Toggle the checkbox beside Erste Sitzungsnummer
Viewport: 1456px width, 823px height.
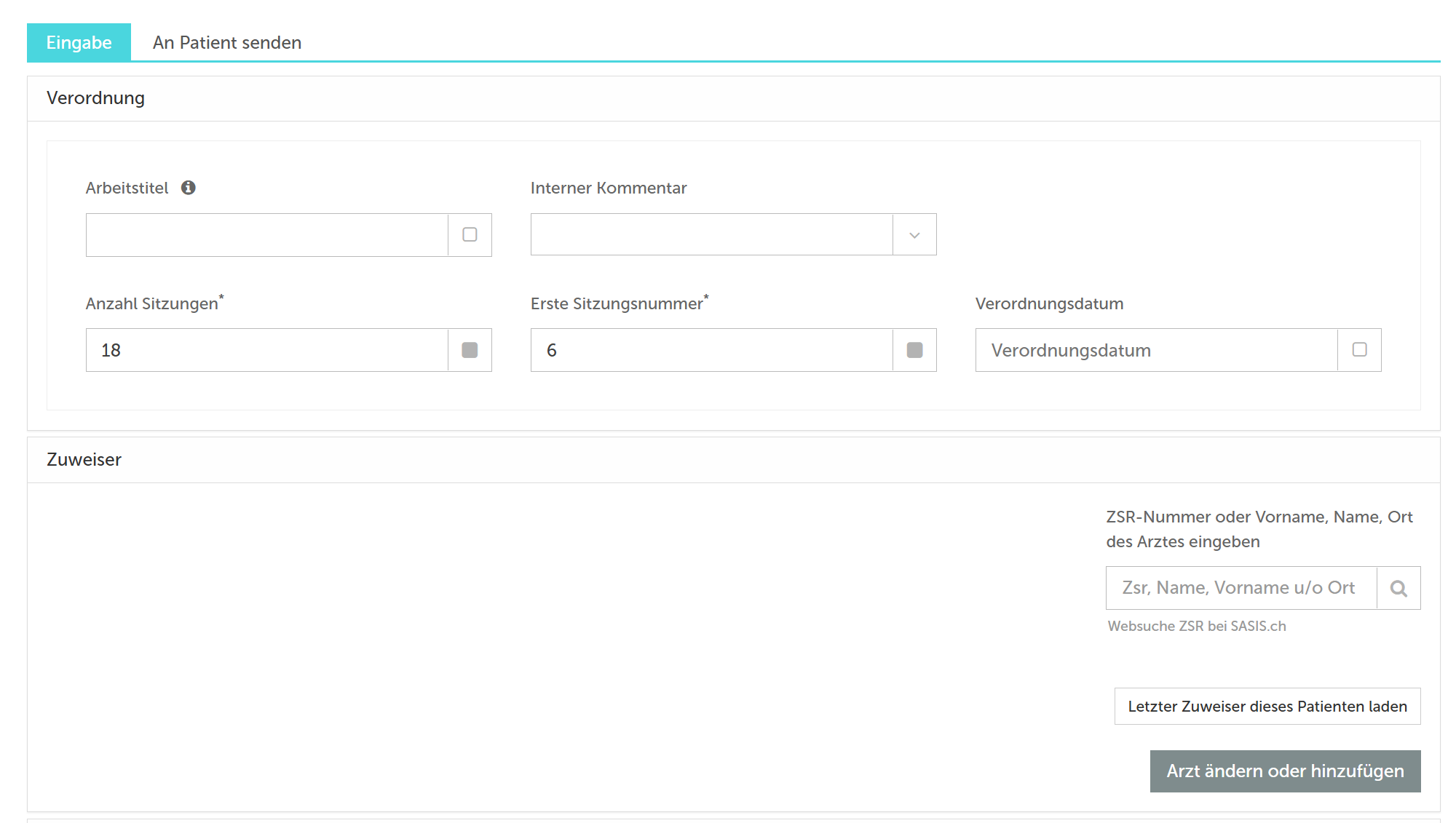click(914, 350)
